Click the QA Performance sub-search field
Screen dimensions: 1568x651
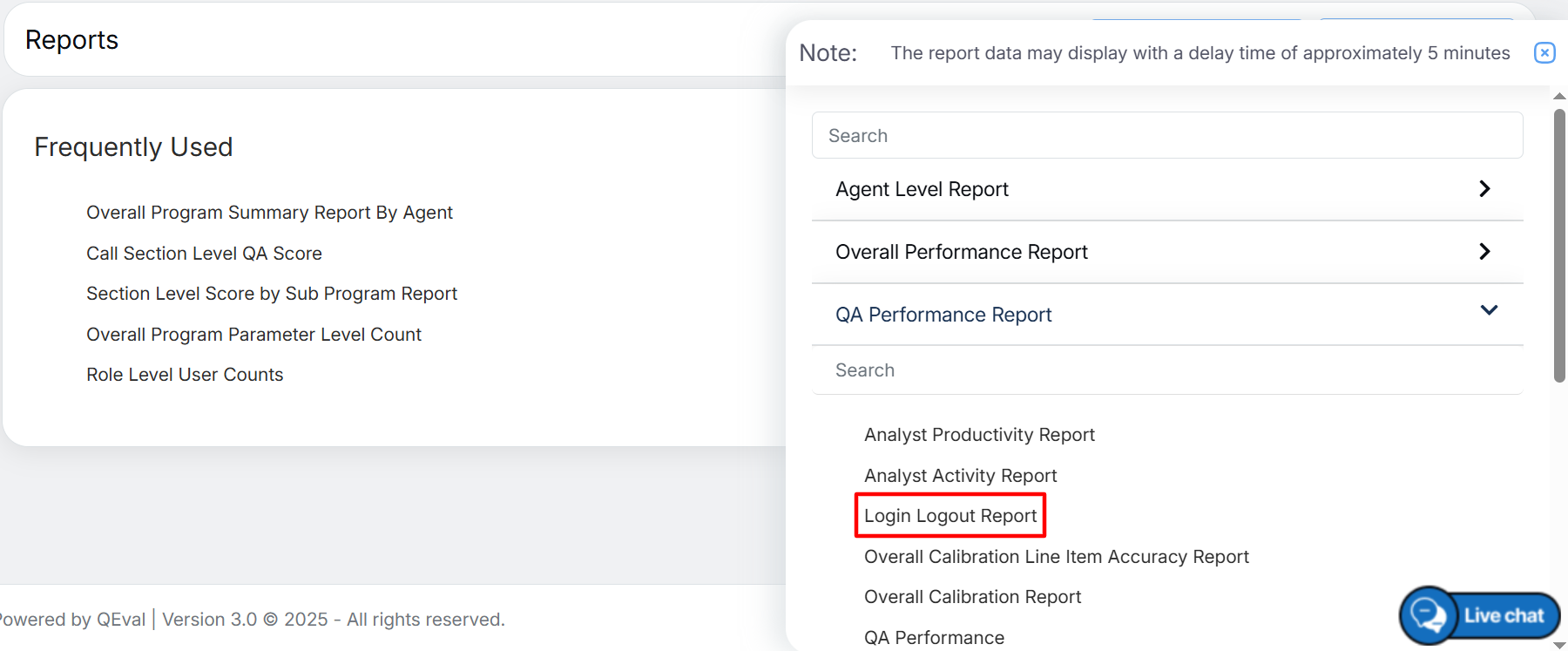(x=1166, y=370)
